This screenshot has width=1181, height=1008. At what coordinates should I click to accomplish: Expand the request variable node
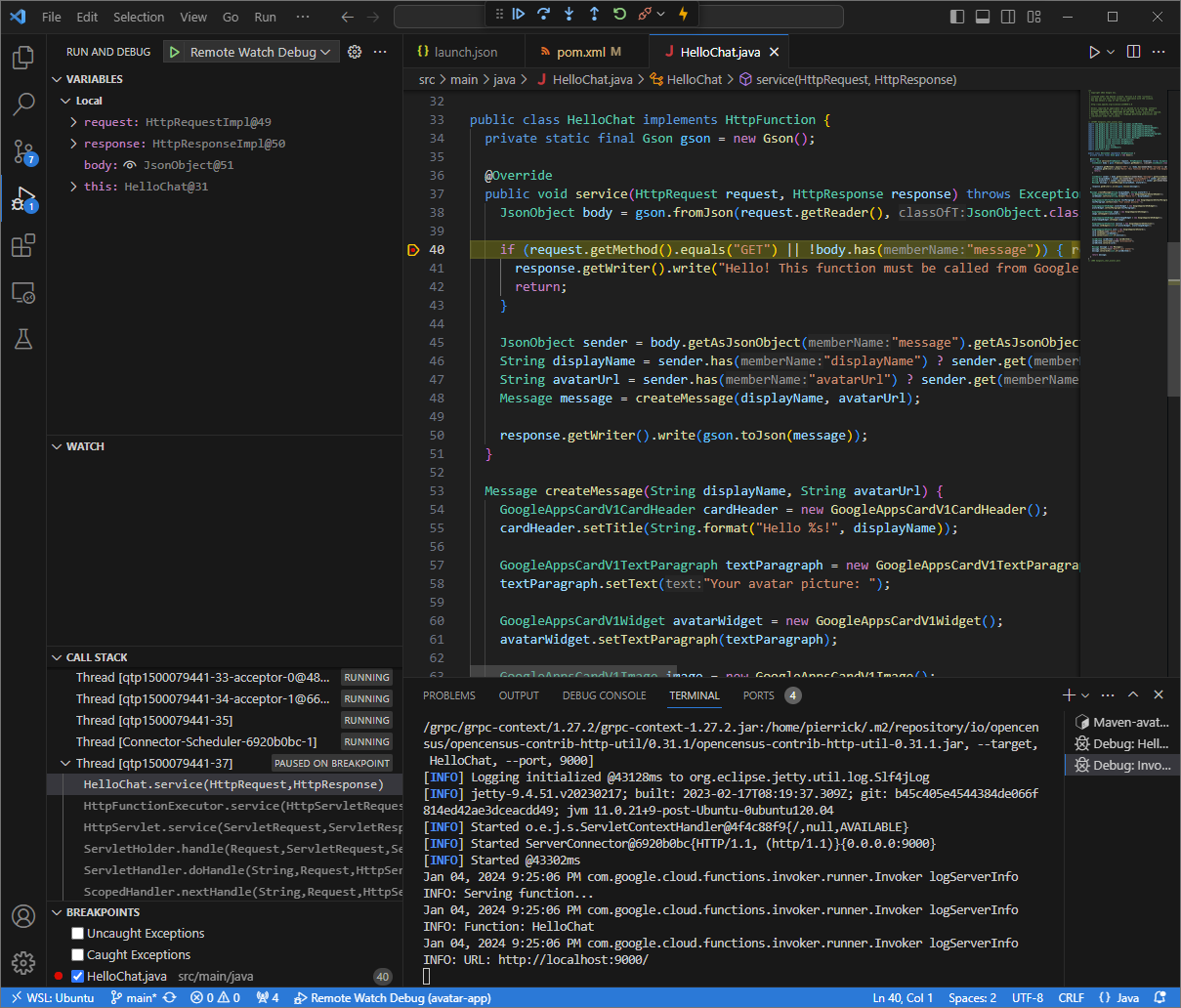pos(74,122)
